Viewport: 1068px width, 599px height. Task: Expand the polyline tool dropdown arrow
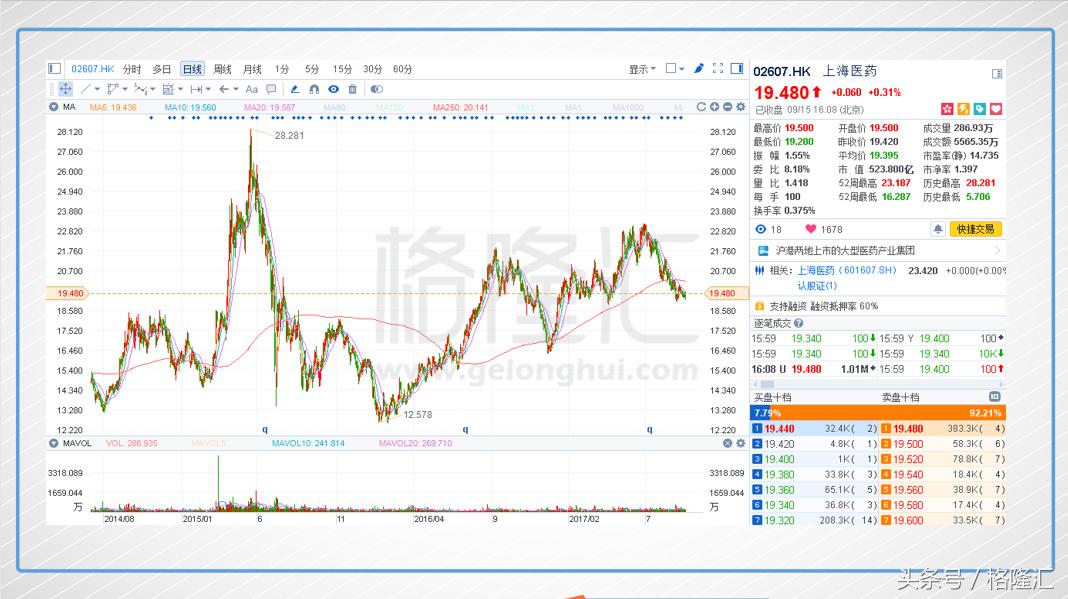125,89
